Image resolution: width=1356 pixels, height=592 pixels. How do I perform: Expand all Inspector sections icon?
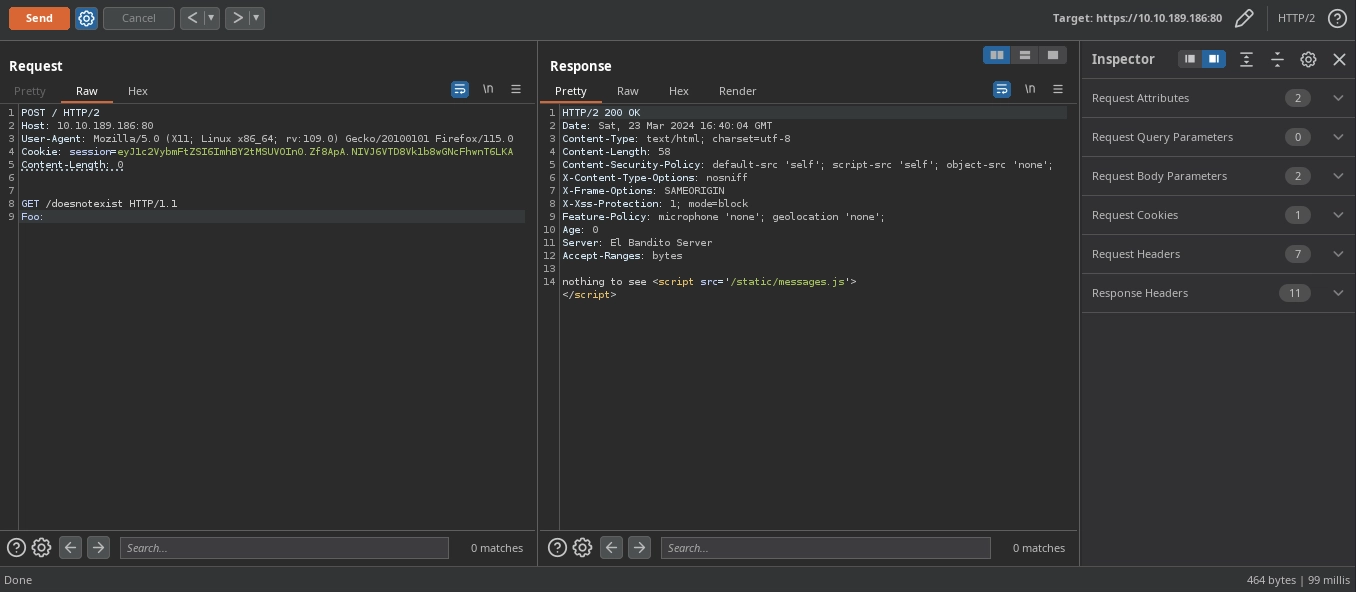click(1246, 59)
